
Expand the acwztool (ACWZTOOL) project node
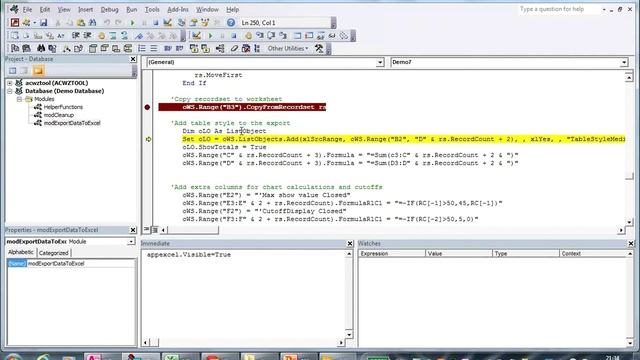10,83
